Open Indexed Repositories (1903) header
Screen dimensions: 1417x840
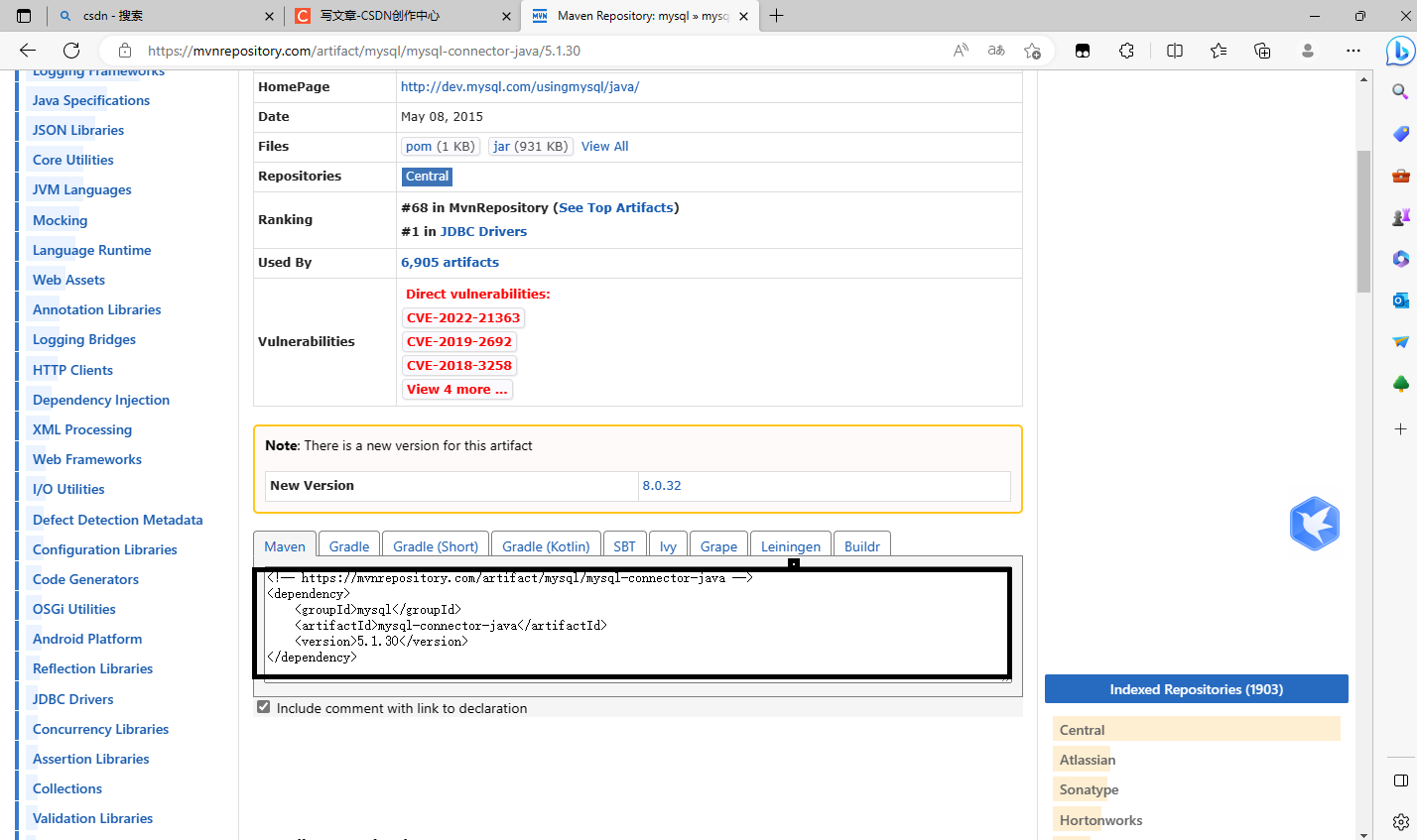[x=1196, y=689]
